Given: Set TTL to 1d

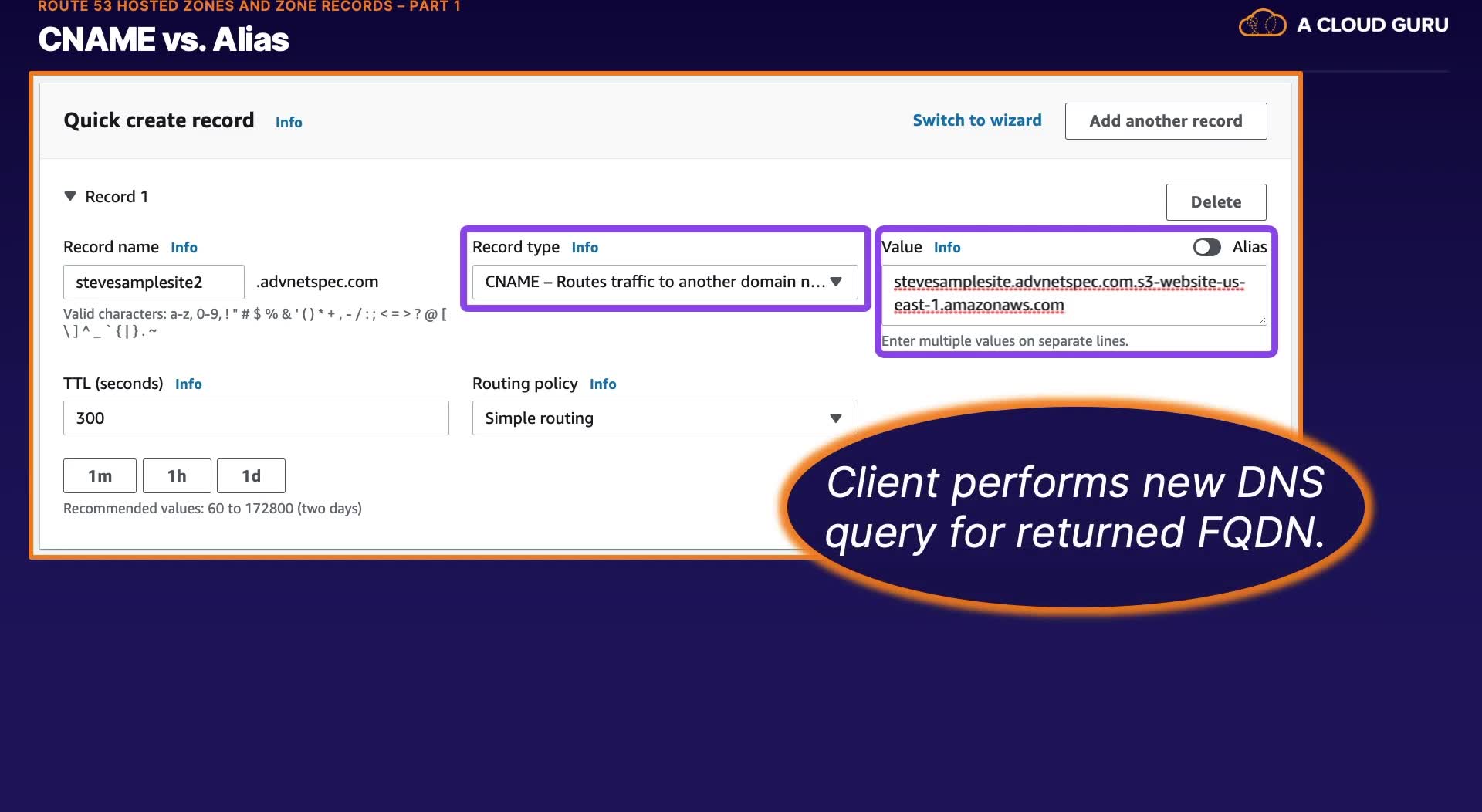Looking at the screenshot, I should 251,476.
